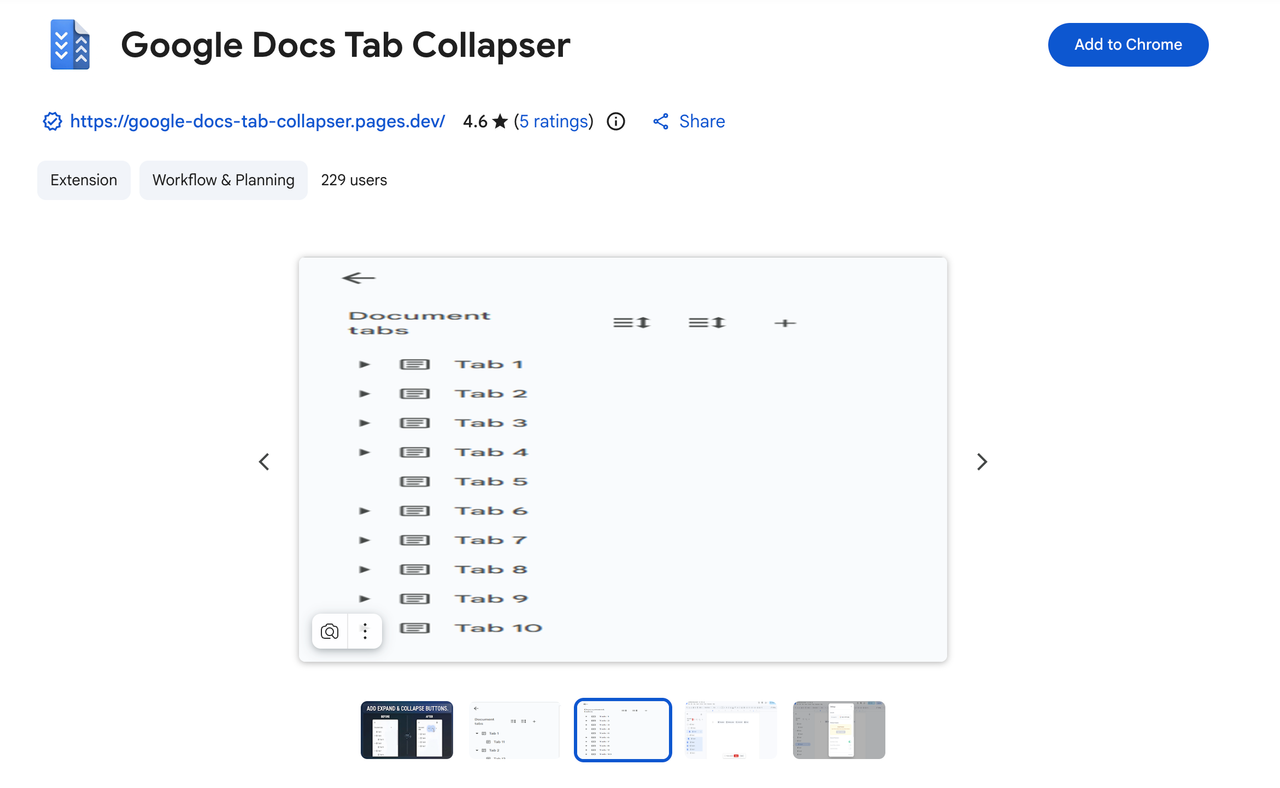Select the Workflow & Planning chip

tap(223, 180)
